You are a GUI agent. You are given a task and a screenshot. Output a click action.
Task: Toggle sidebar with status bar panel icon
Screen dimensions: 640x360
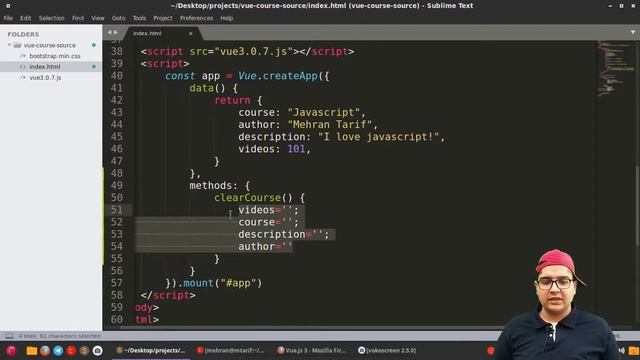(9, 336)
